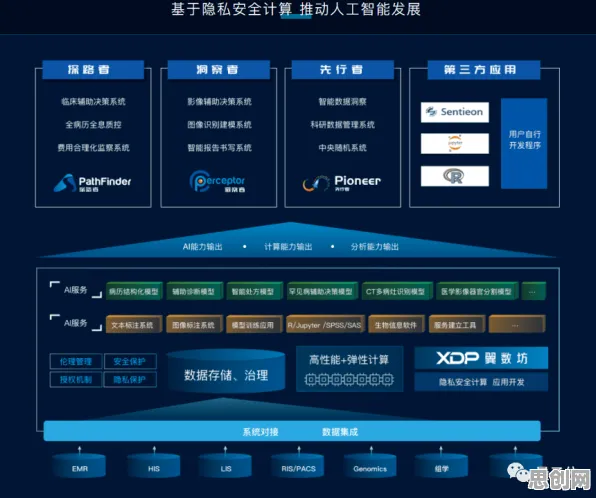This screenshot has height=498, width=596.
Task: Click the 用户自行开发程序 block
Action: [524, 143]
